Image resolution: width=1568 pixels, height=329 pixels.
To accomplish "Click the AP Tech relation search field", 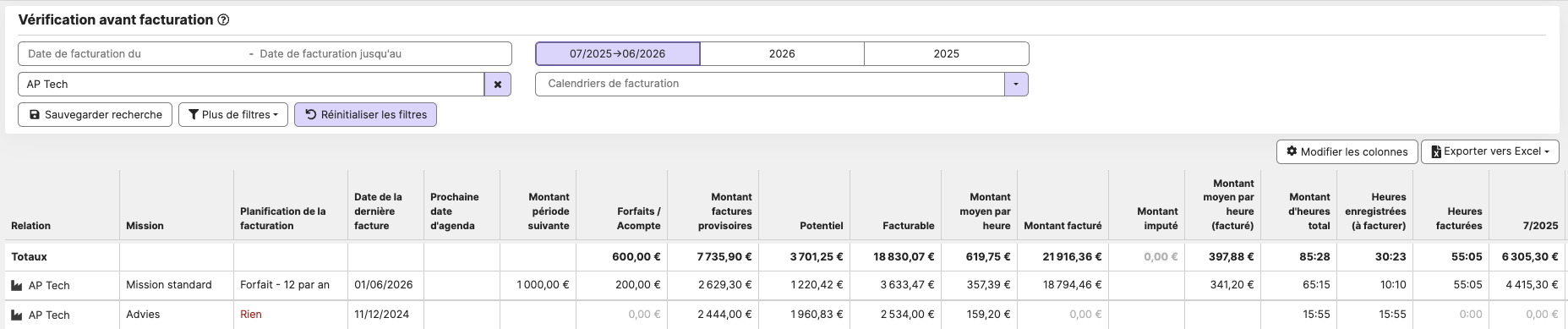I will (x=251, y=85).
